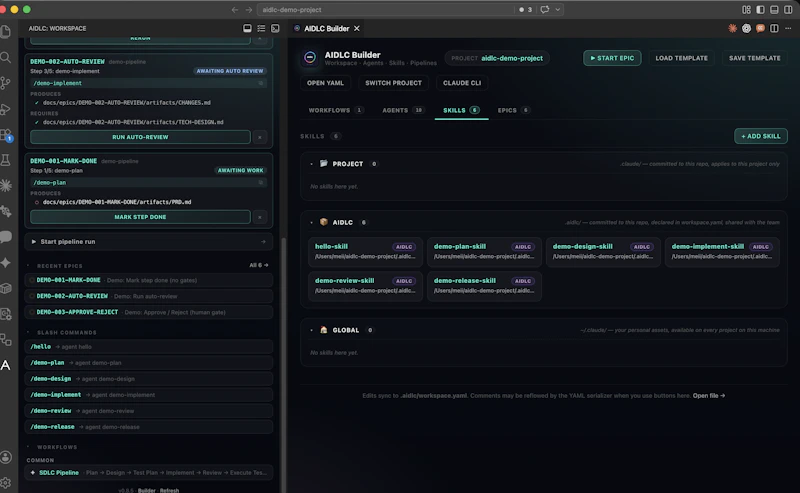Viewport: 800px width, 493px height.
Task: Copy the /demo-implement command
Action: (x=261, y=83)
